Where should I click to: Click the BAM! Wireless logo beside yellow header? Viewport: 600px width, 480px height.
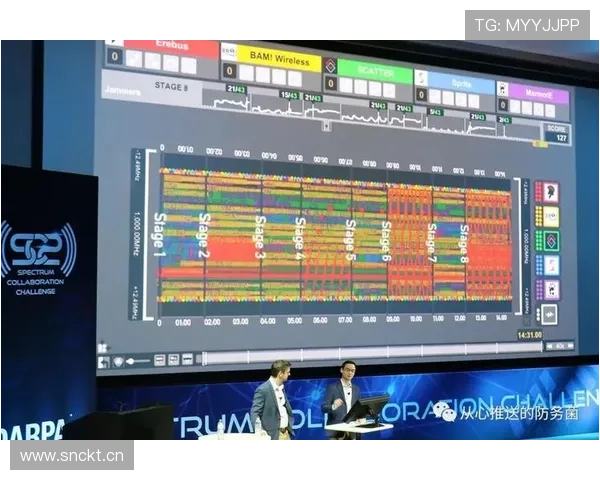[x=228, y=52]
